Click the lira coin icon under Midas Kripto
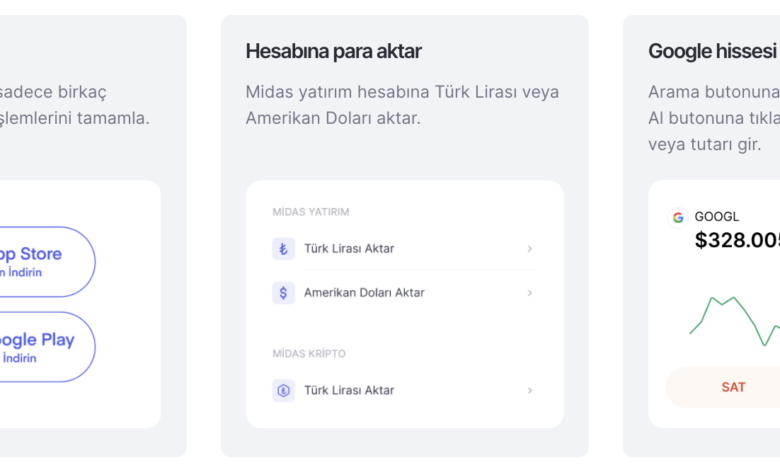The width and height of the screenshot is (780, 470). (x=283, y=391)
